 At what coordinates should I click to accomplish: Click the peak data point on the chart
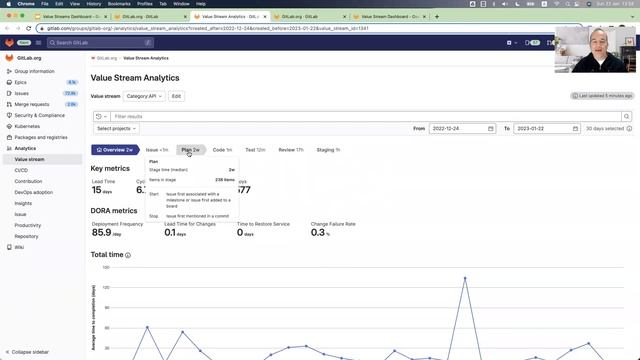[465, 278]
